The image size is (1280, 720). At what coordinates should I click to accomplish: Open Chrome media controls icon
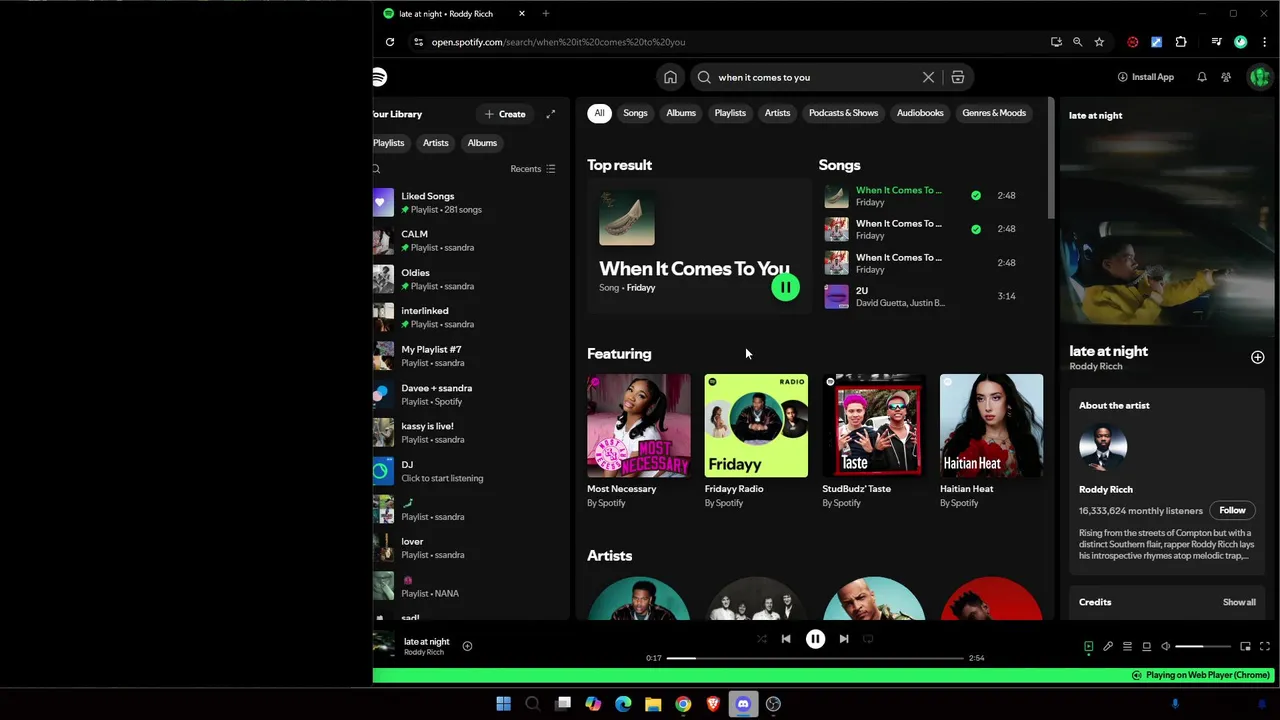pyautogui.click(x=1216, y=42)
